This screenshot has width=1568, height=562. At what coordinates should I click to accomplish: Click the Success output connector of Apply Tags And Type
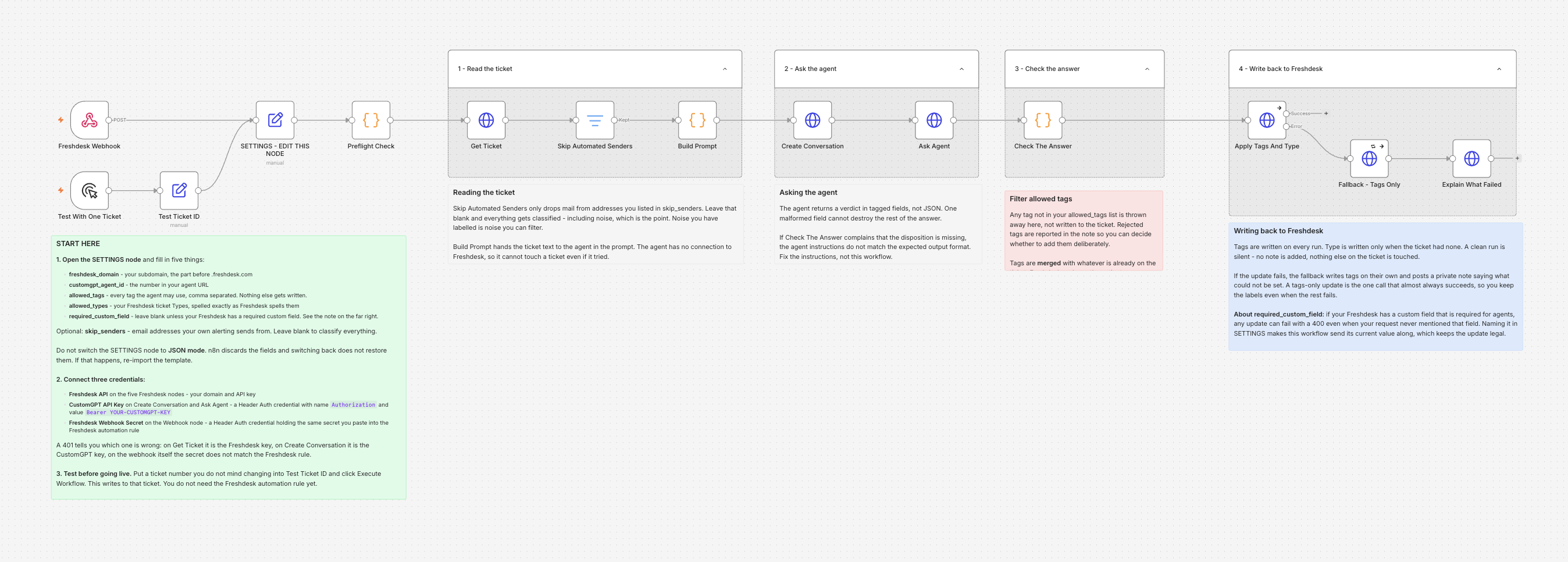(1286, 113)
